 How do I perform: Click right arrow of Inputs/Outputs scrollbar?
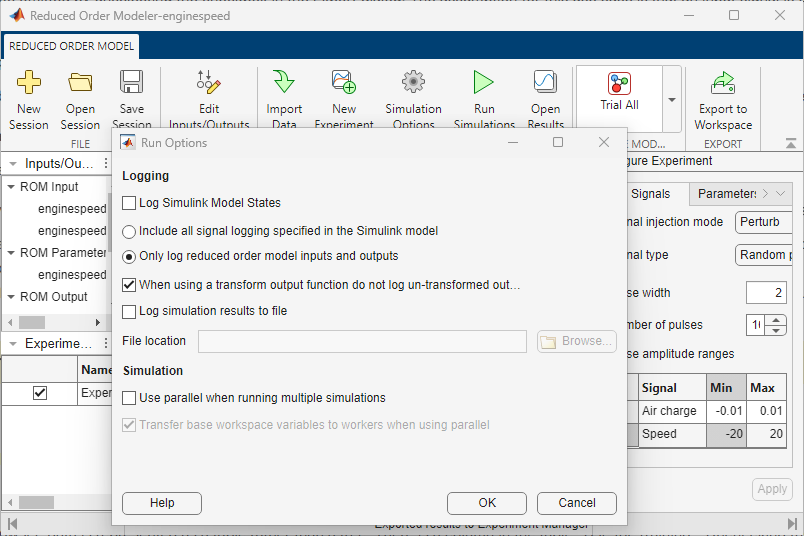(98, 323)
